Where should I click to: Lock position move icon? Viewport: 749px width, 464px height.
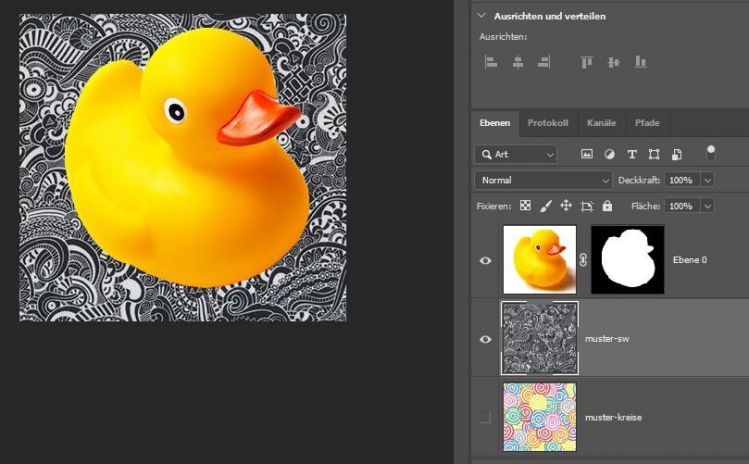[566, 206]
